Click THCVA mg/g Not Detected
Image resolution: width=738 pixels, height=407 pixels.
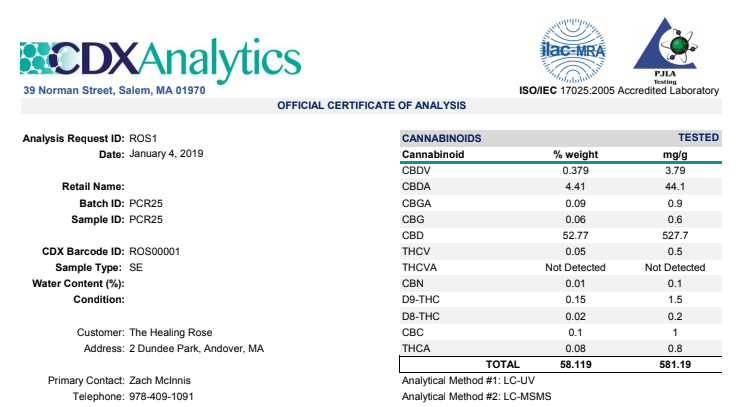pos(675,267)
